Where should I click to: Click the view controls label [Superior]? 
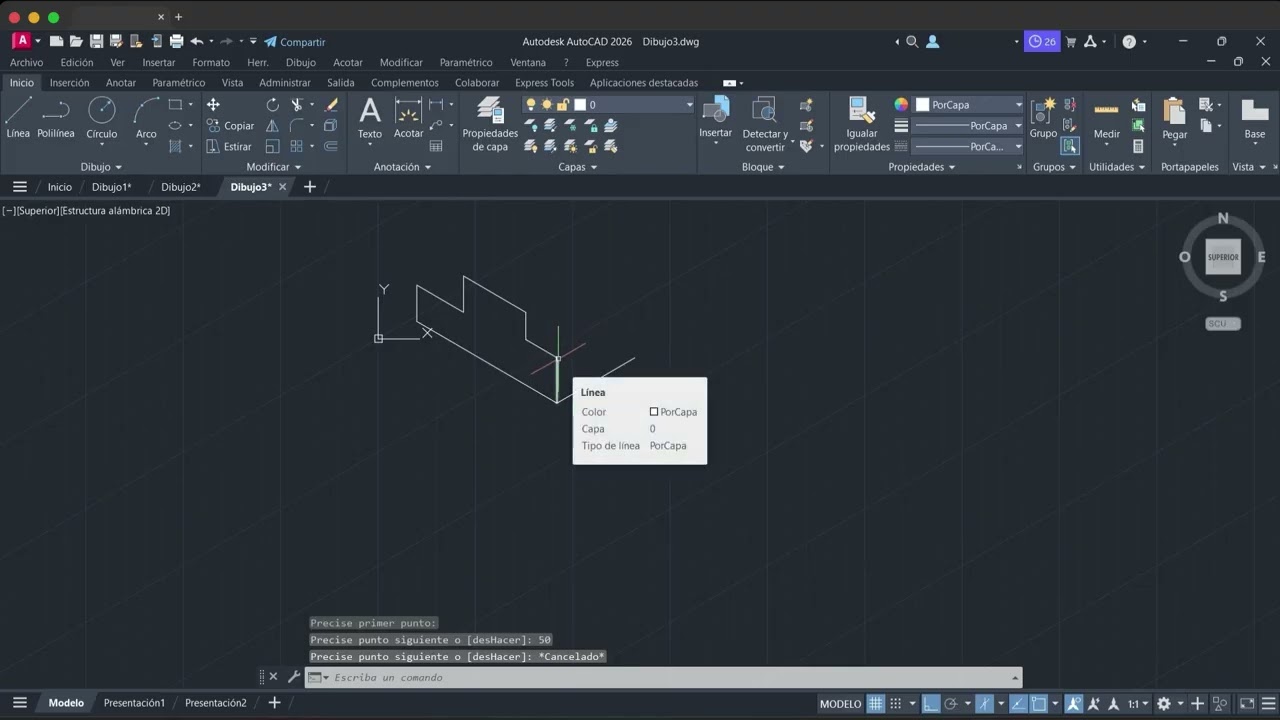(38, 211)
